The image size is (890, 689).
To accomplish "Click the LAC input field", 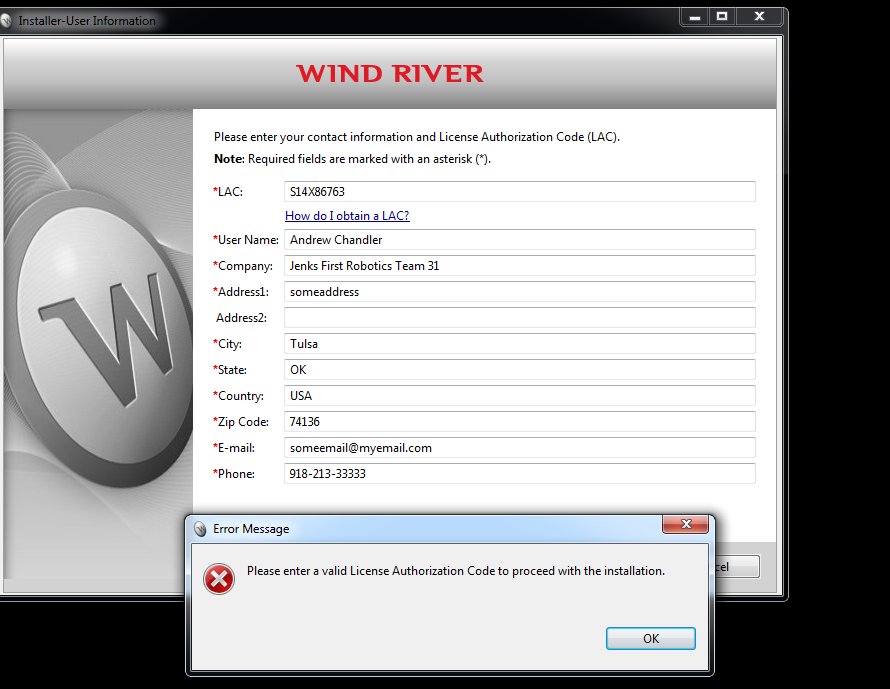I will pyautogui.click(x=520, y=192).
